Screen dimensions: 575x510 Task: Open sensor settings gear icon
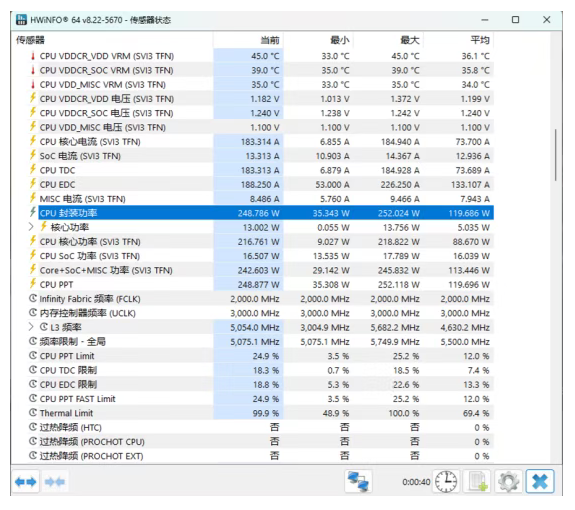click(x=508, y=481)
